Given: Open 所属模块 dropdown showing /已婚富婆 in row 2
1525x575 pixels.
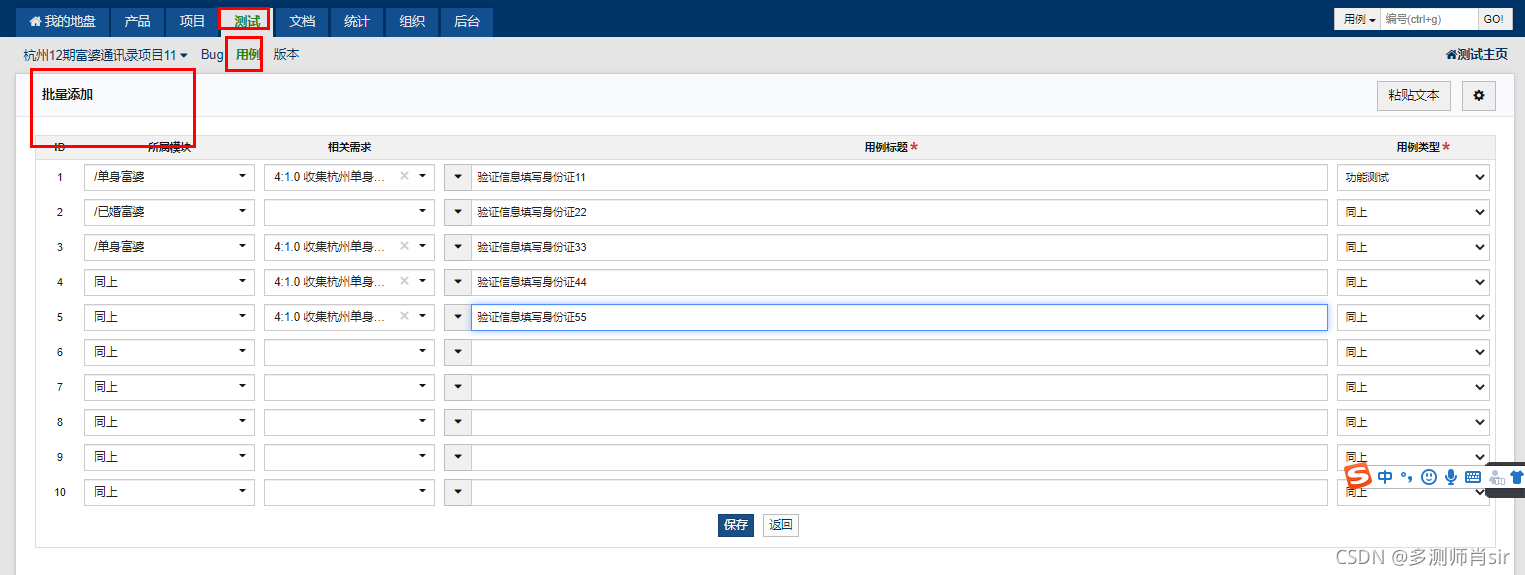Looking at the screenshot, I should pos(169,212).
